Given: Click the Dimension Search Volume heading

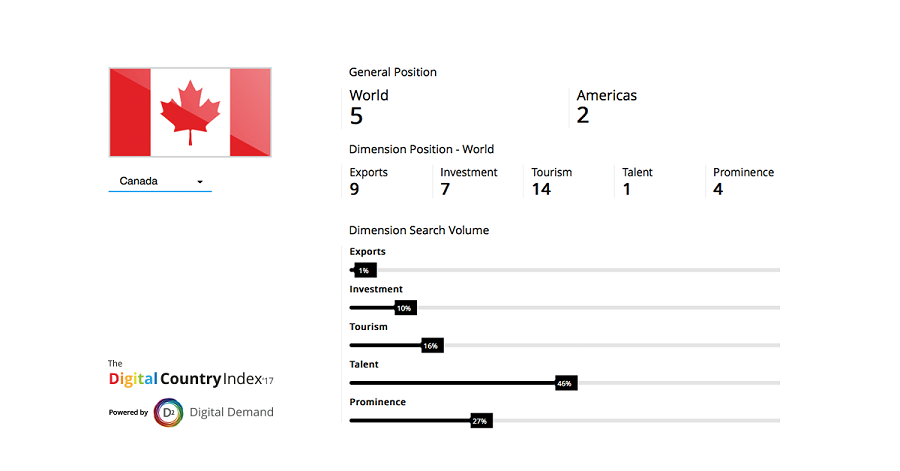Looking at the screenshot, I should pos(419,230).
